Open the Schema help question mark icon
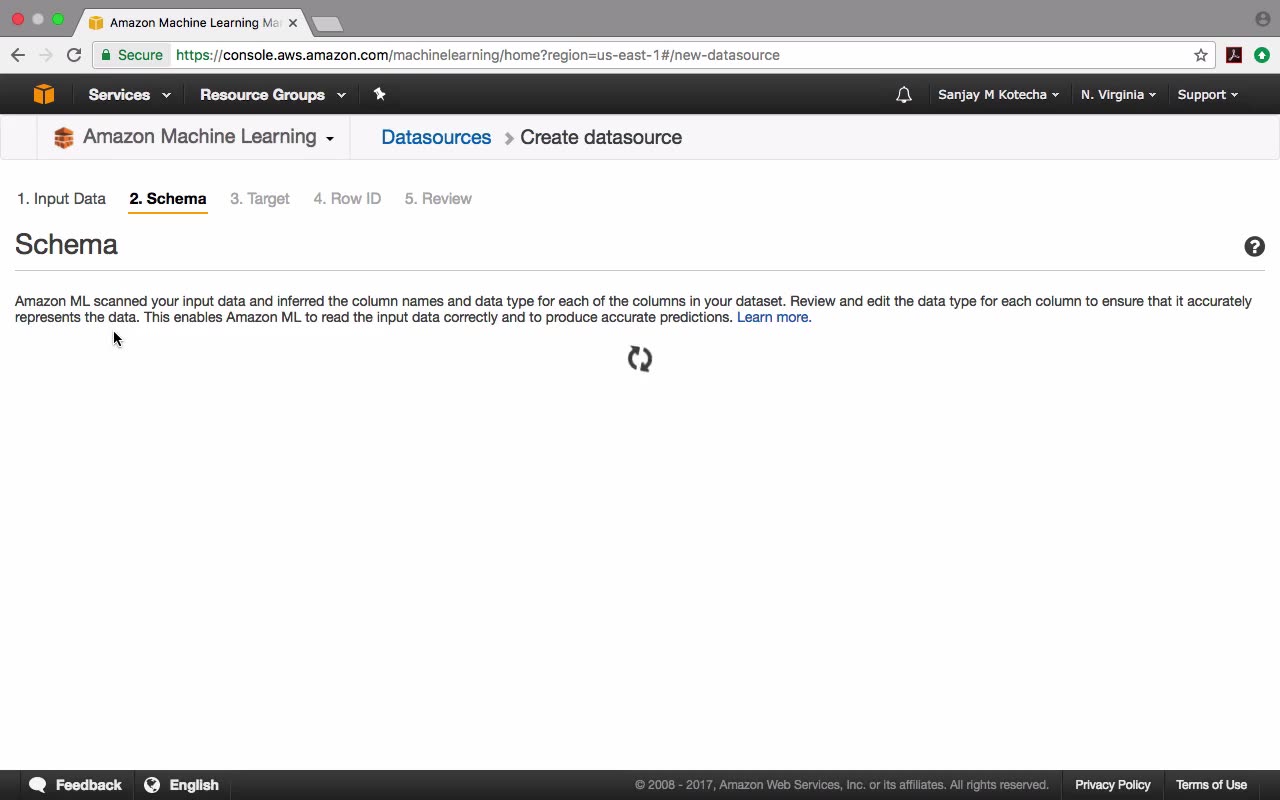This screenshot has width=1280, height=800. click(1254, 247)
